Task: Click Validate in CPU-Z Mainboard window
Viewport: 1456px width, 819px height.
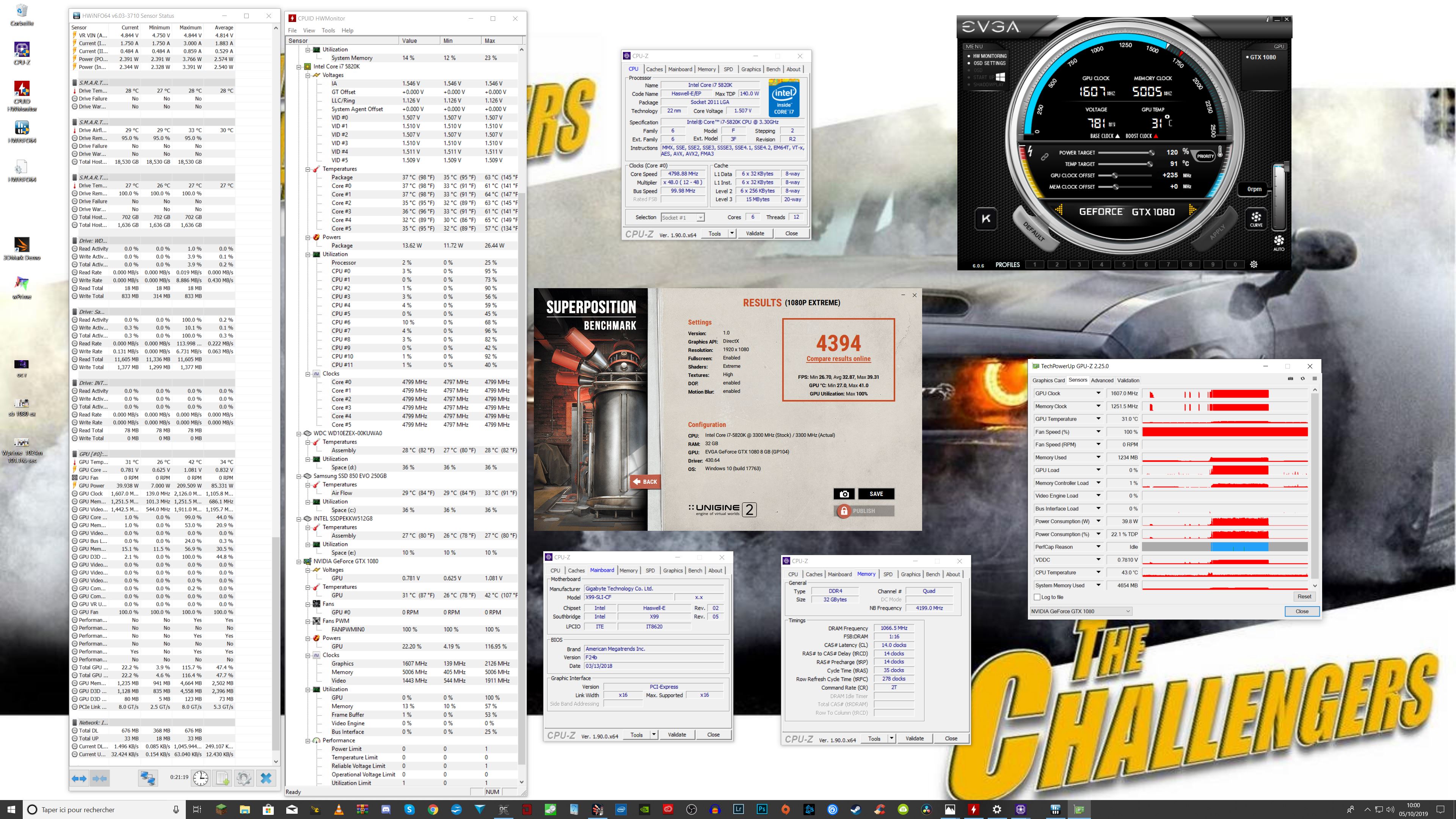Action: click(676, 735)
